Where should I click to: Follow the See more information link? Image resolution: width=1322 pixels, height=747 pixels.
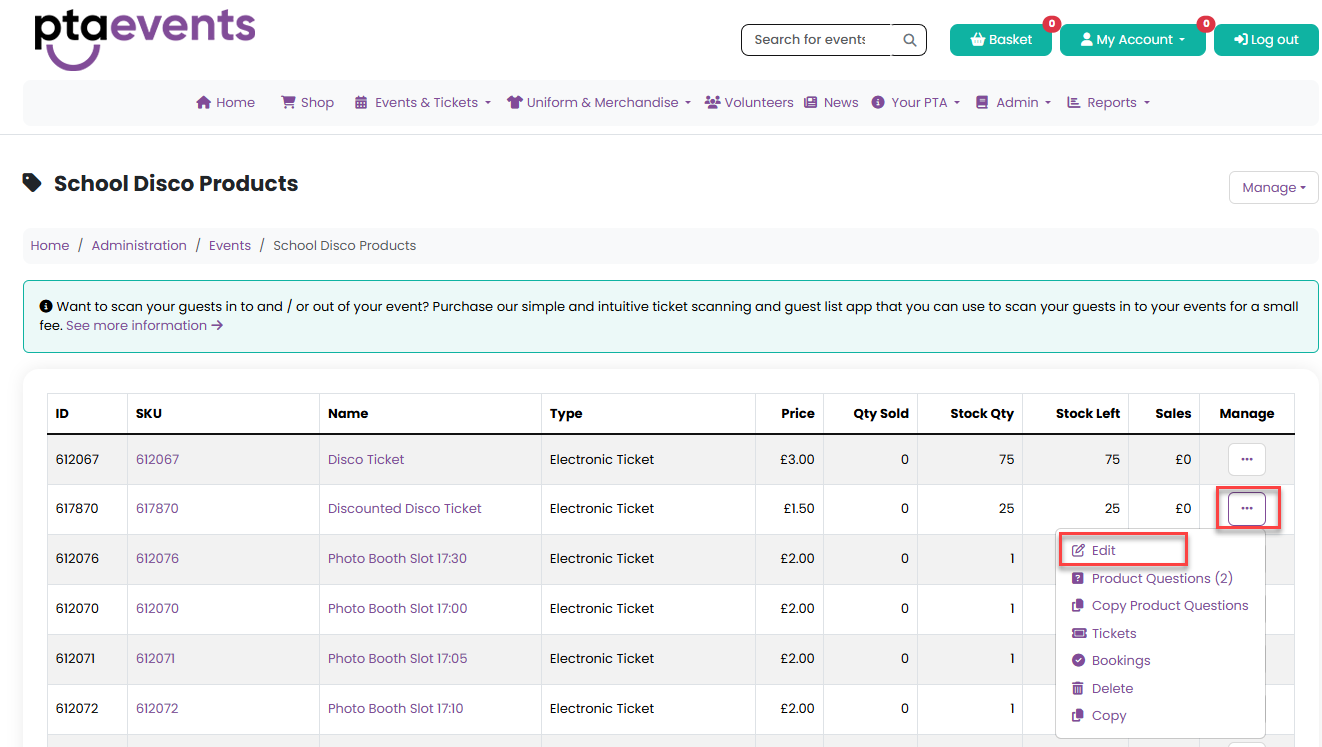[x=144, y=325]
